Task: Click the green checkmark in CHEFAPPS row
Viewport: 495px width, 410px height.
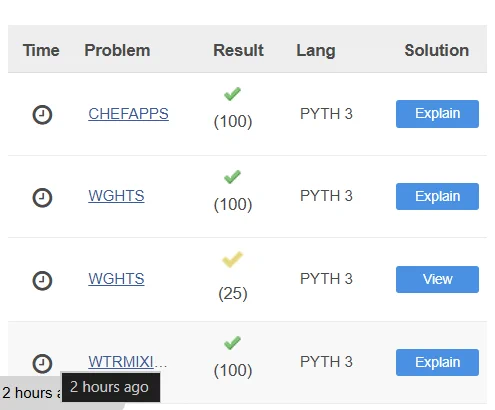Action: point(232,94)
